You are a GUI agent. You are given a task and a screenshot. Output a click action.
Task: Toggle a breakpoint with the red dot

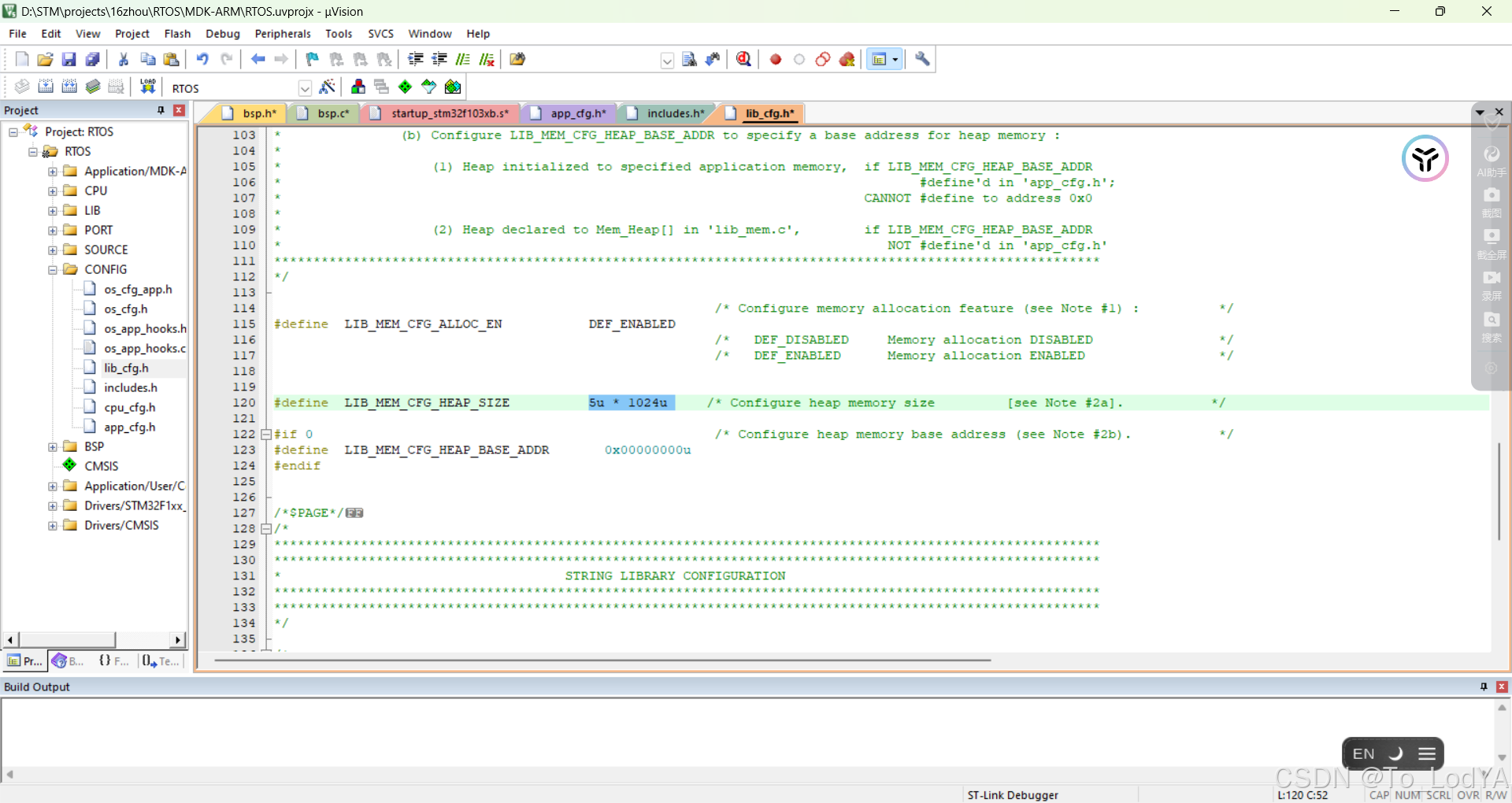[776, 59]
